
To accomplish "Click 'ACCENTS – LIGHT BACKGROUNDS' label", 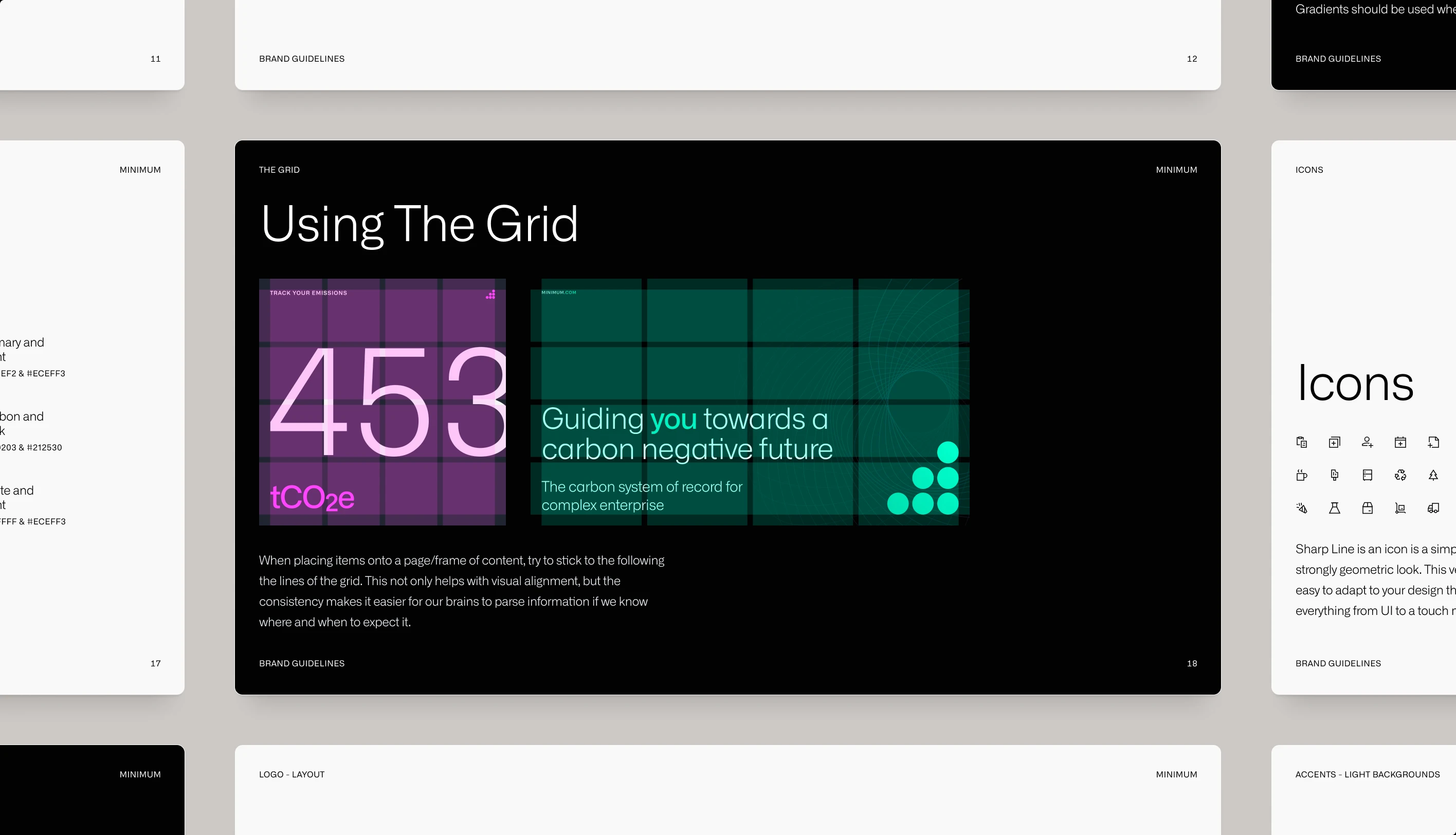I will [1368, 774].
